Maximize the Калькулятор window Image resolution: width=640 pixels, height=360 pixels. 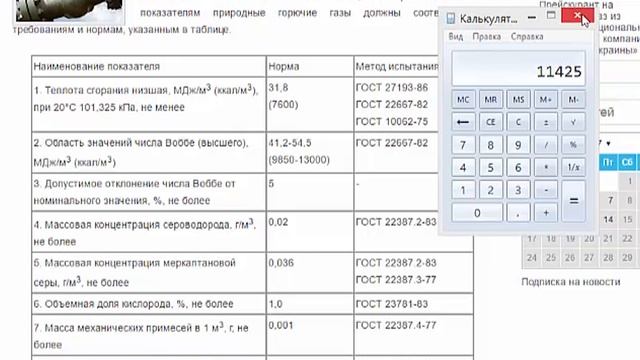tap(551, 16)
